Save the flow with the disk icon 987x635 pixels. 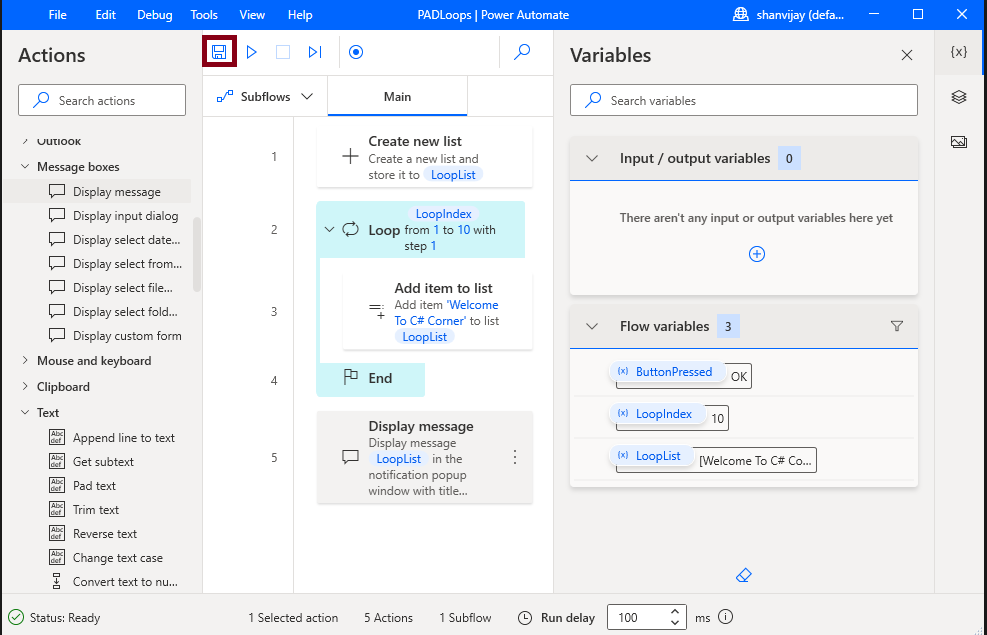tap(219, 52)
